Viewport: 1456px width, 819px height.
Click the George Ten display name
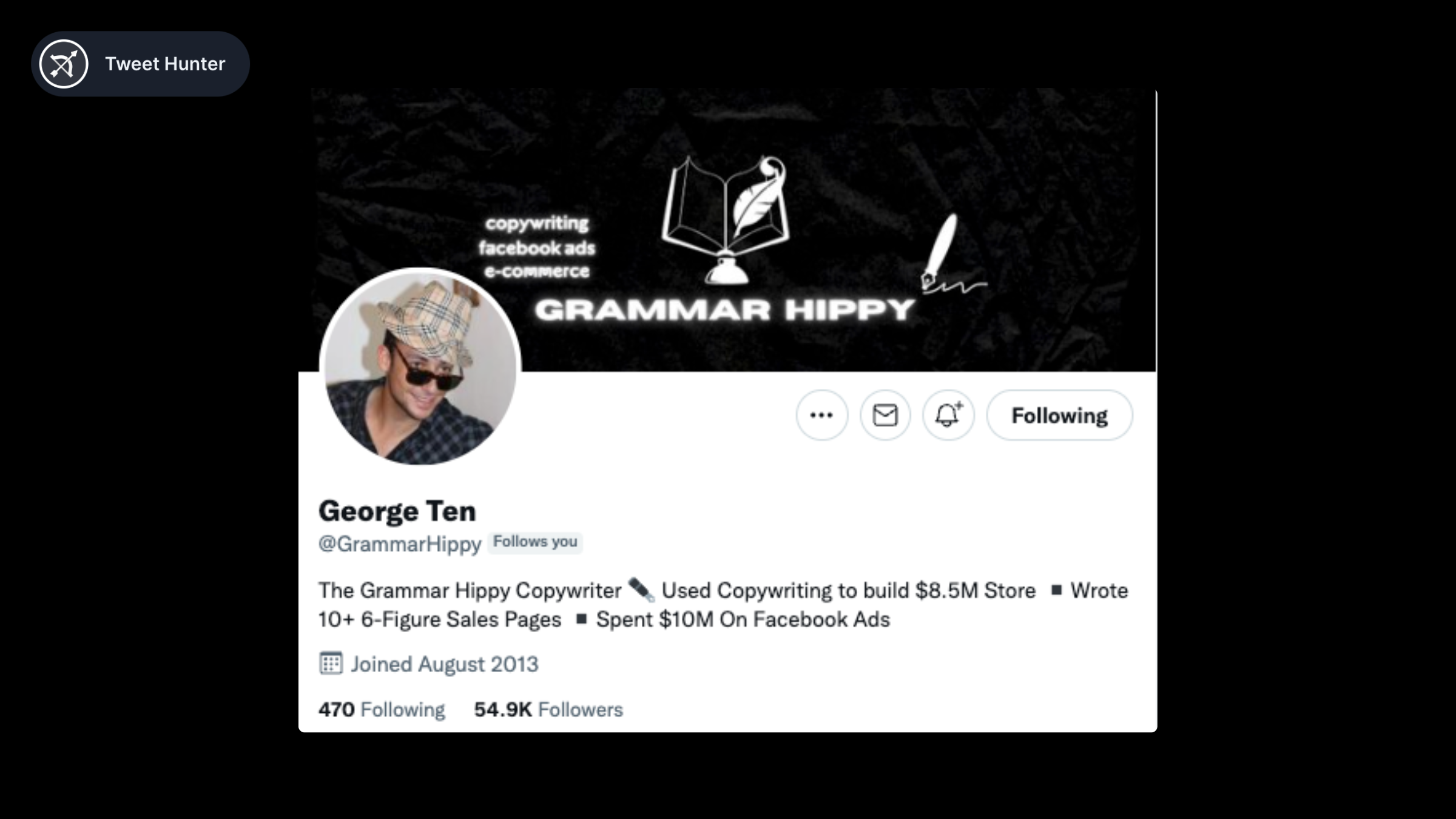(397, 511)
